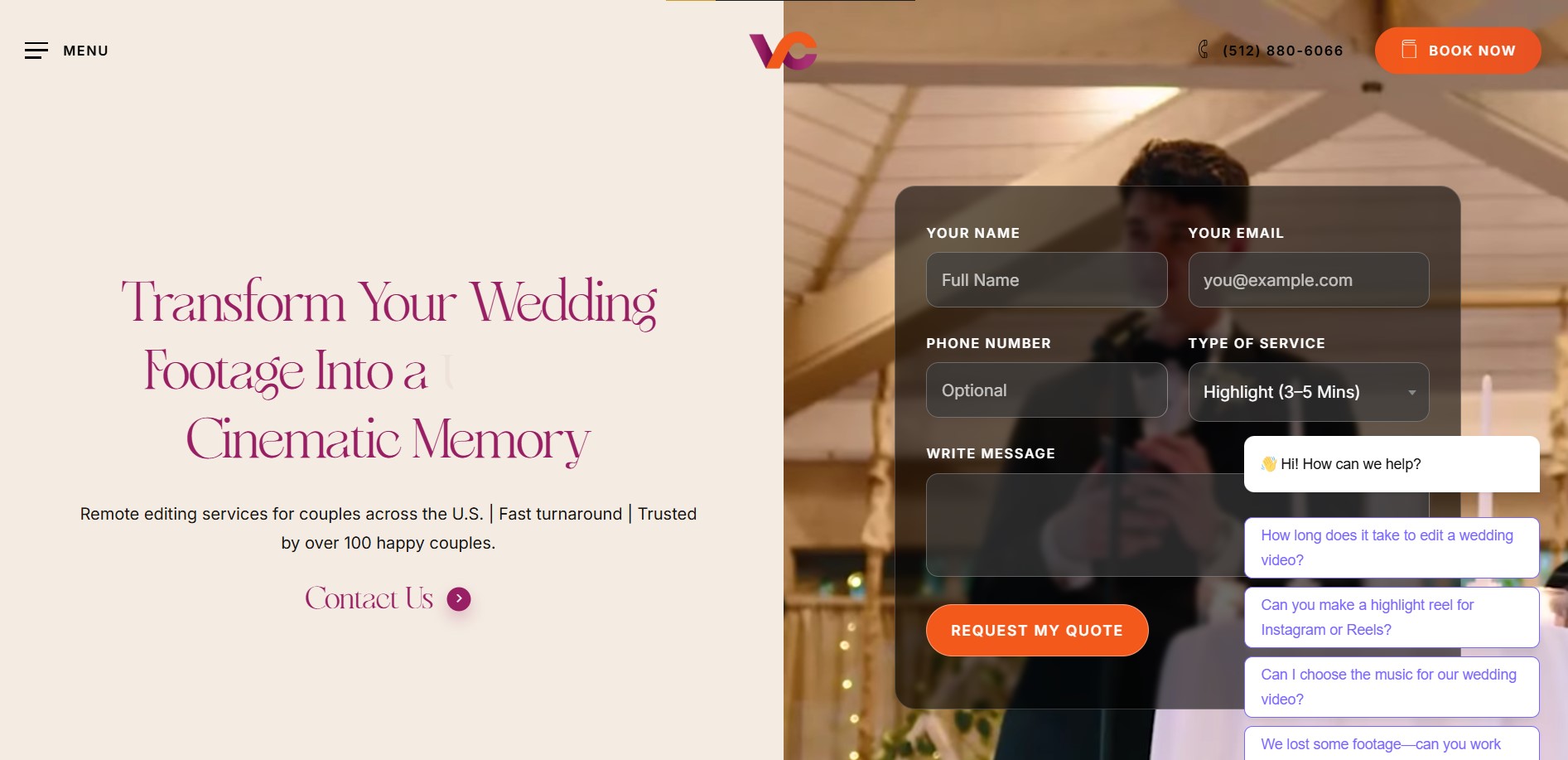
Task: Click Request My Quote button
Action: [1037, 631]
